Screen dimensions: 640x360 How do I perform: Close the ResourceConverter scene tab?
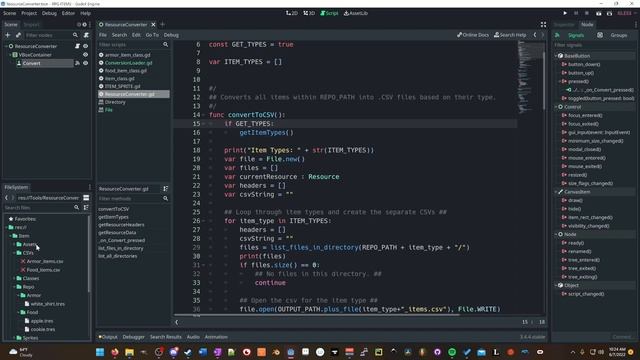click(x=153, y=24)
